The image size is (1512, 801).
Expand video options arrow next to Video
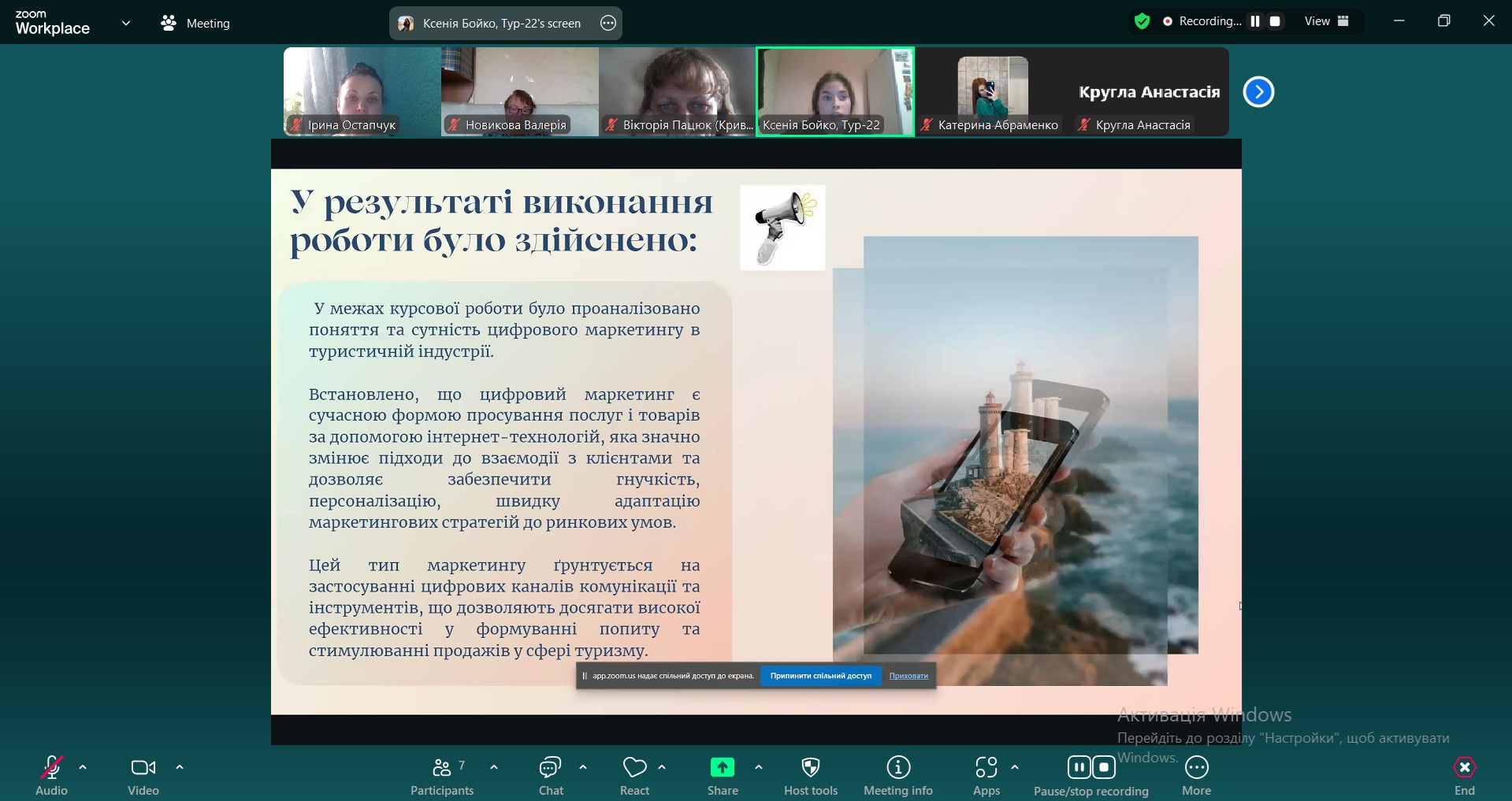tap(180, 767)
